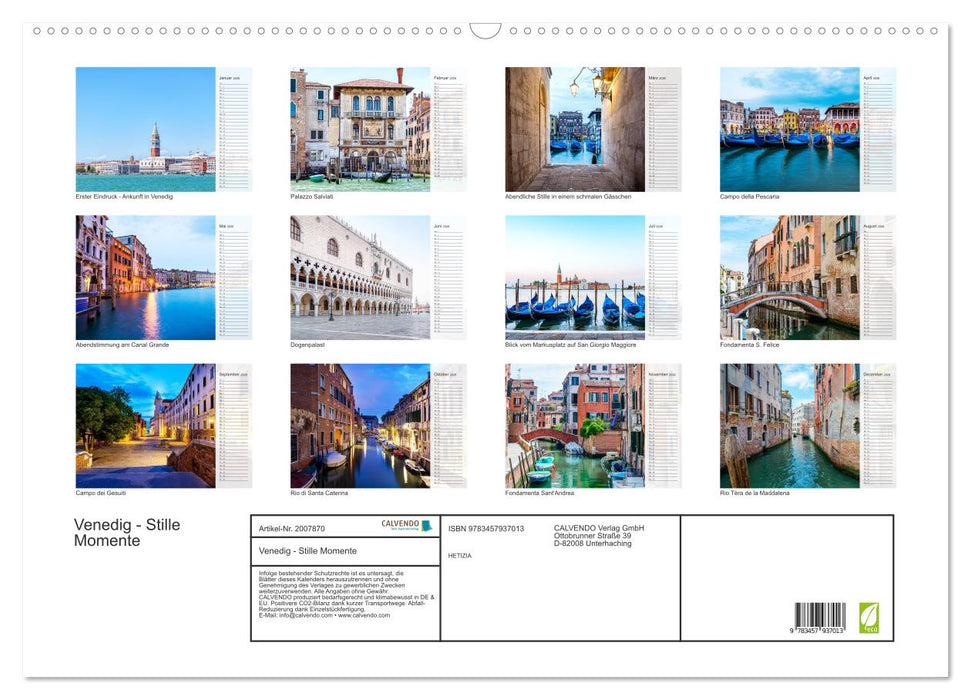Select the CALVENDO Verlag GmbH address block
The image size is (971, 700).
coord(597,535)
